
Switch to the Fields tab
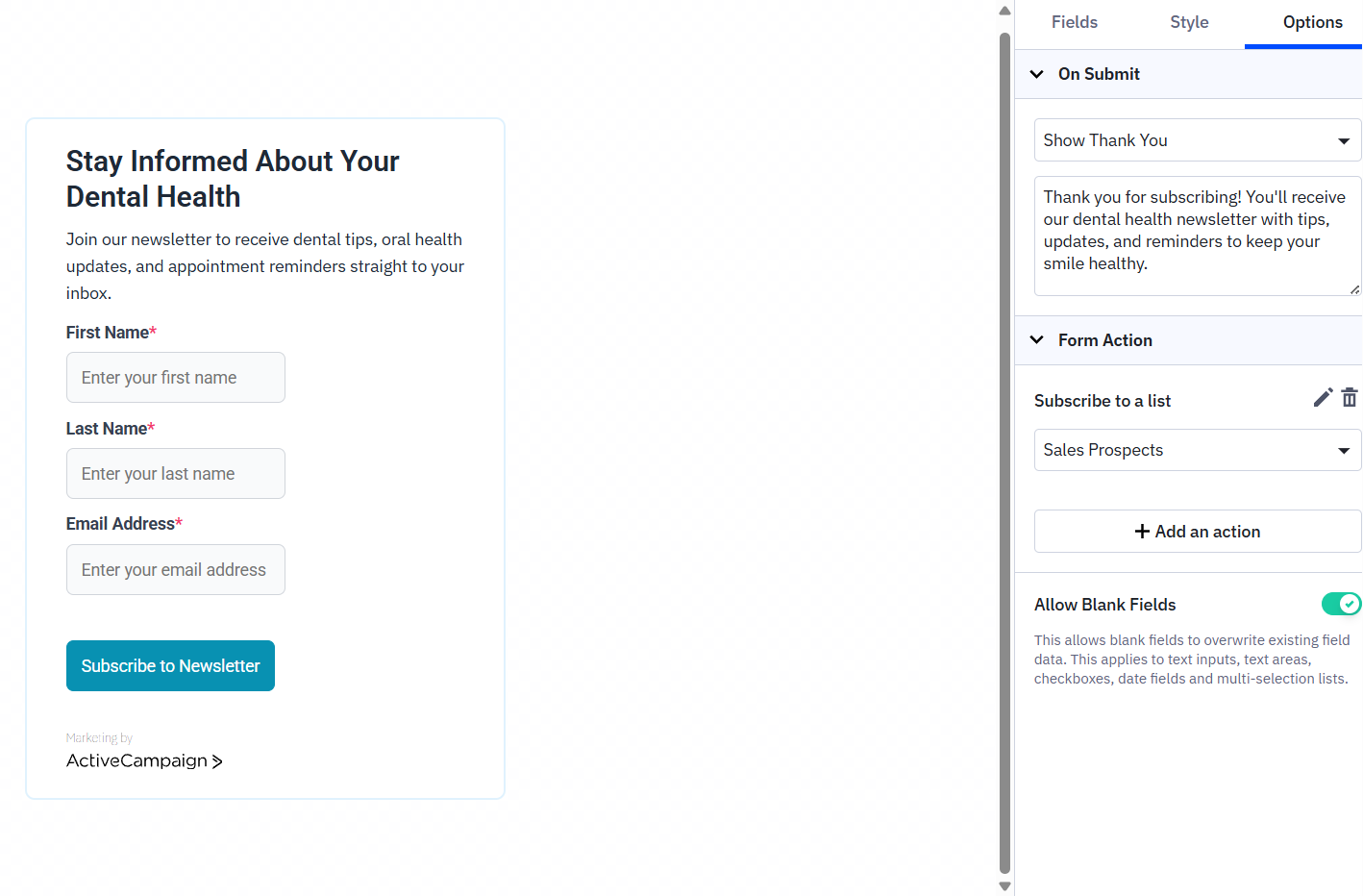pos(1074,22)
